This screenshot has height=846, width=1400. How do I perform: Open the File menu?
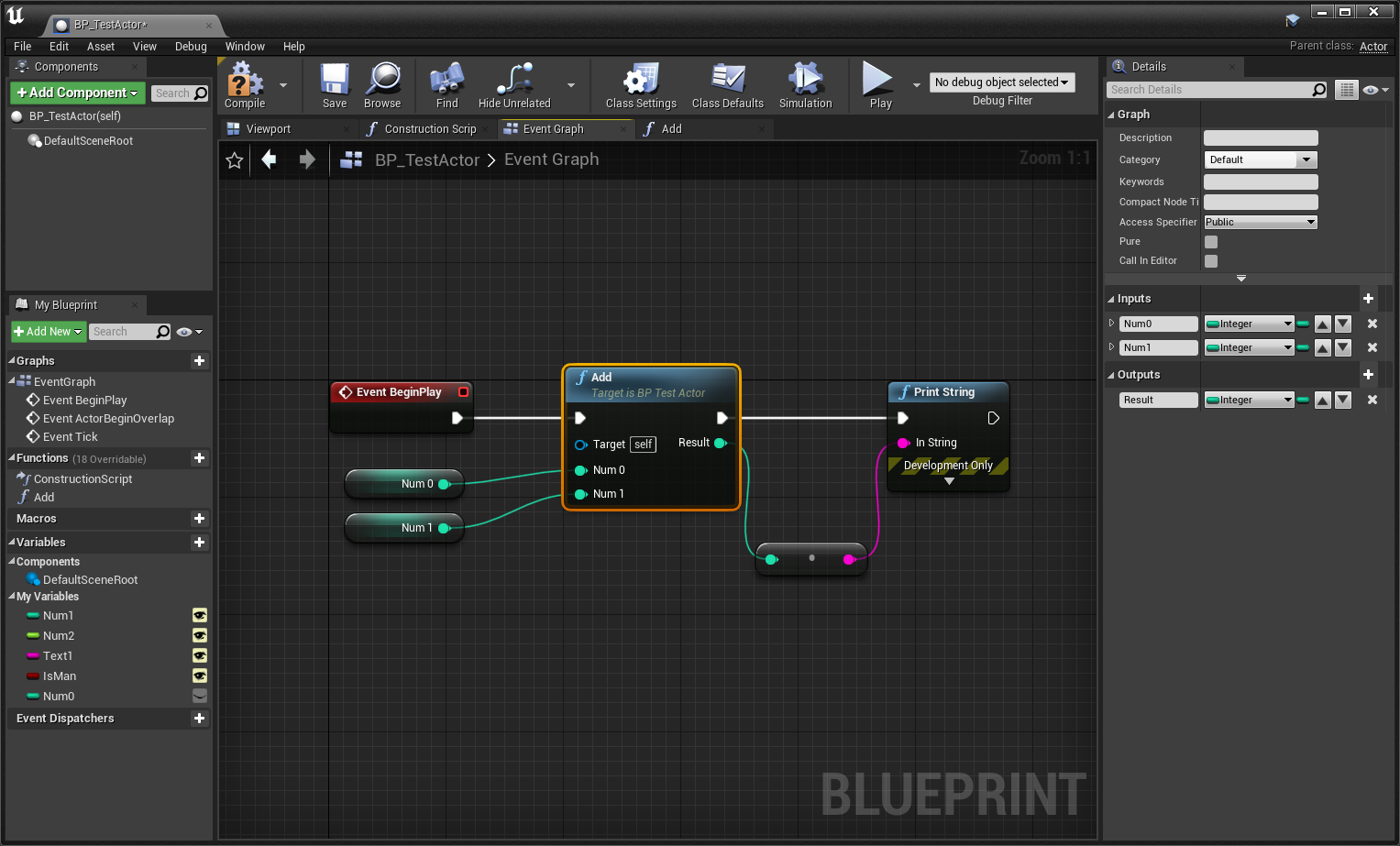tap(23, 47)
